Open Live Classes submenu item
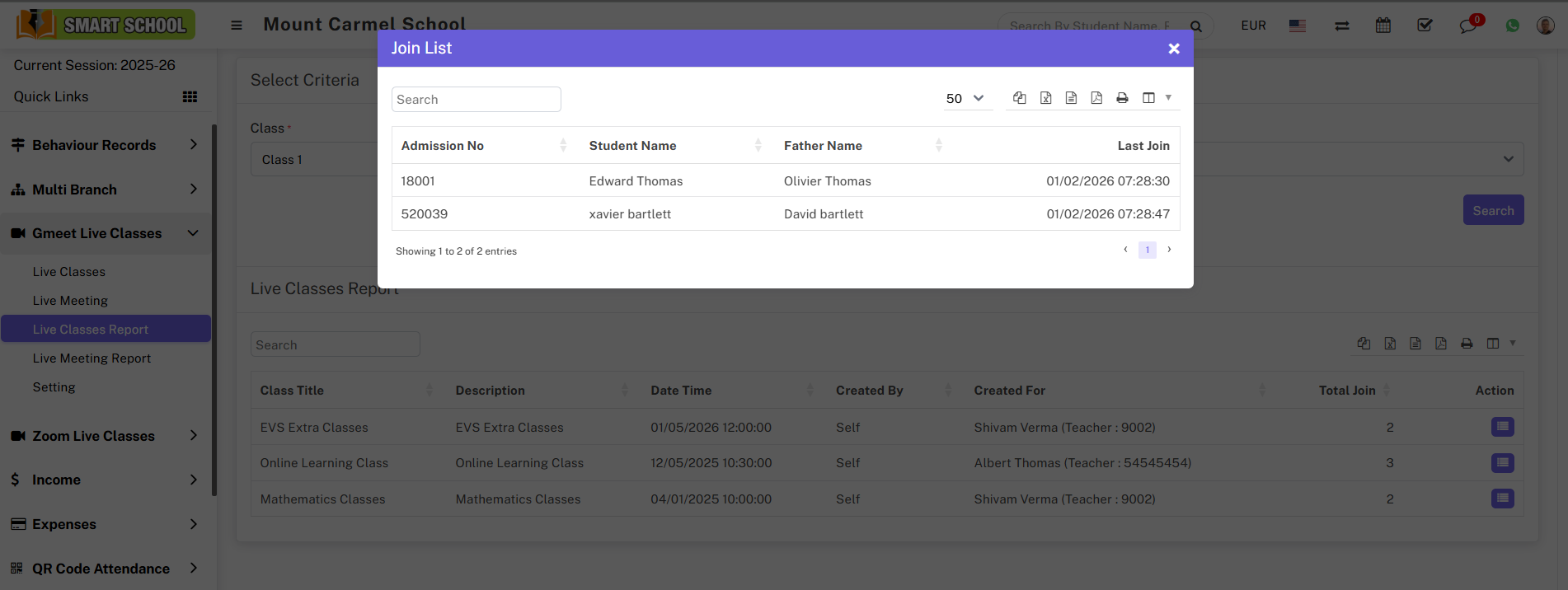Image resolution: width=1568 pixels, height=590 pixels. tap(69, 272)
